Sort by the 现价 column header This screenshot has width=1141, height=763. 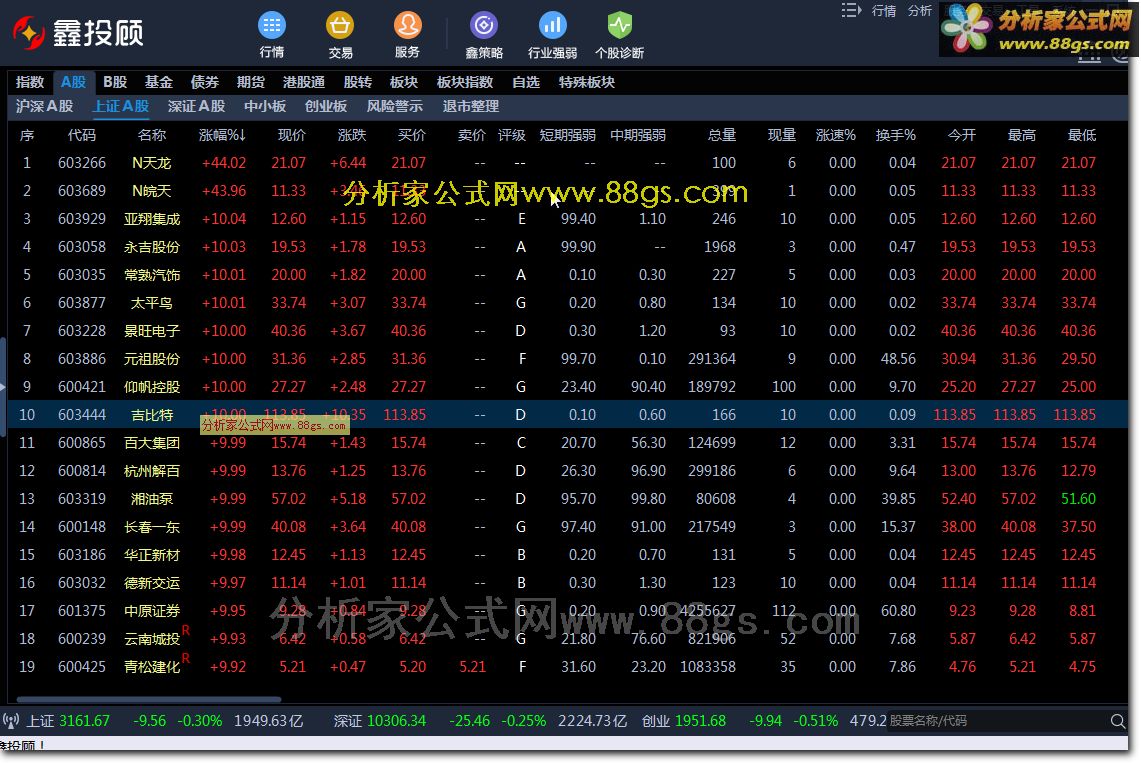click(x=292, y=135)
